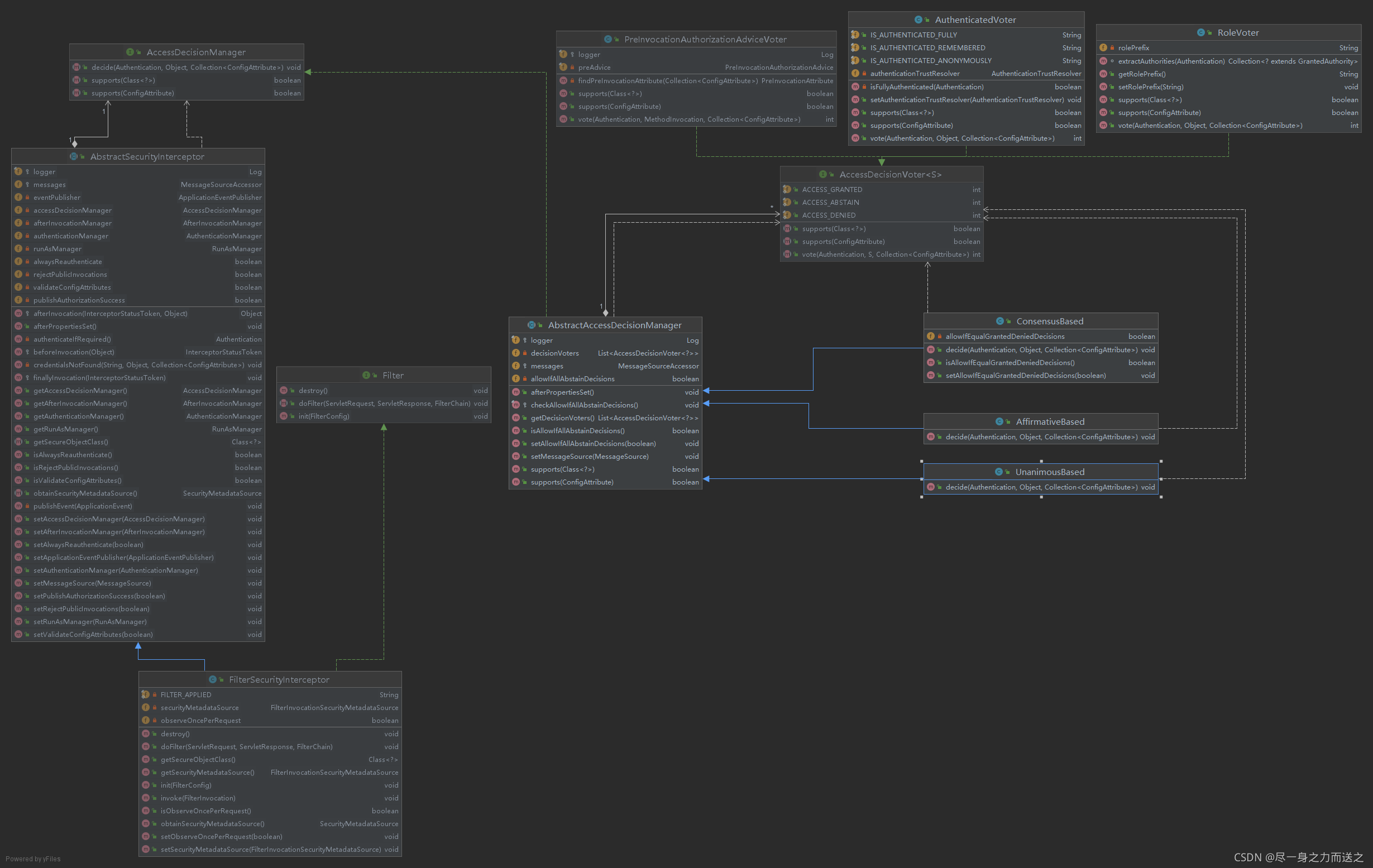Select the AbstractSecurityInterceptor node title
Viewport: 1373px width, 868px height.
[x=147, y=156]
